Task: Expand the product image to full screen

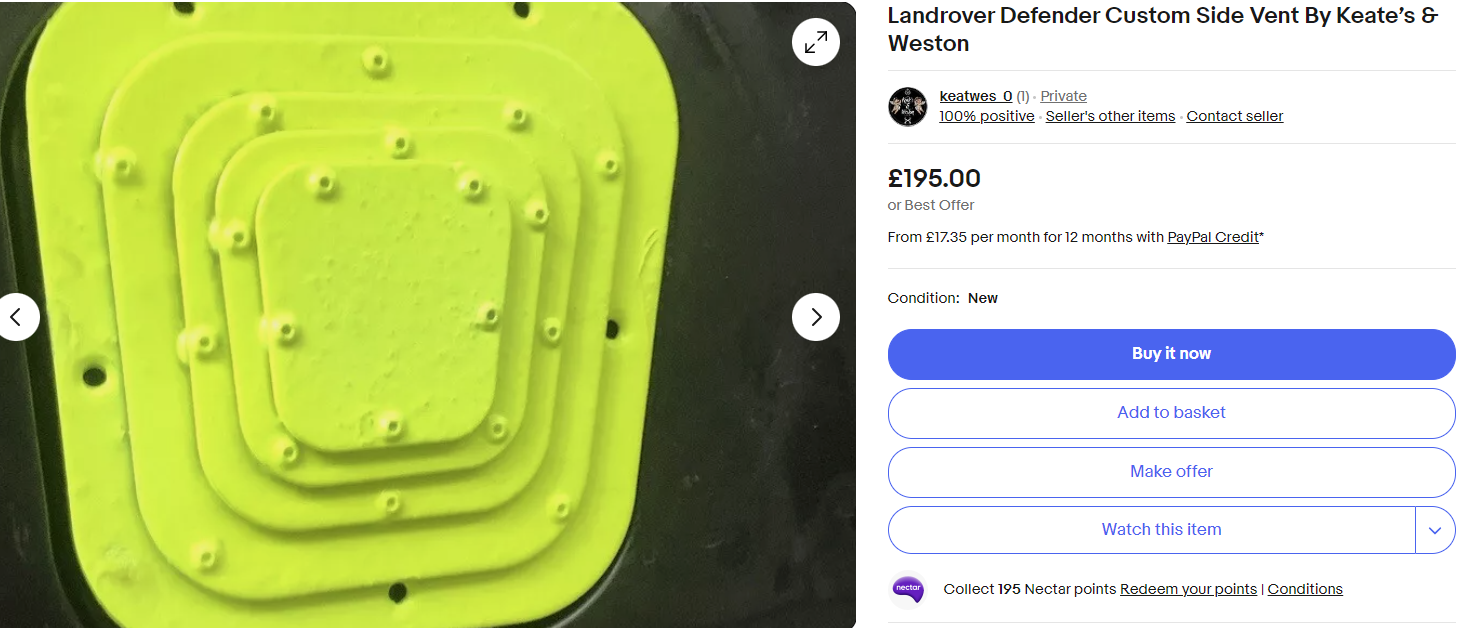Action: 816,42
